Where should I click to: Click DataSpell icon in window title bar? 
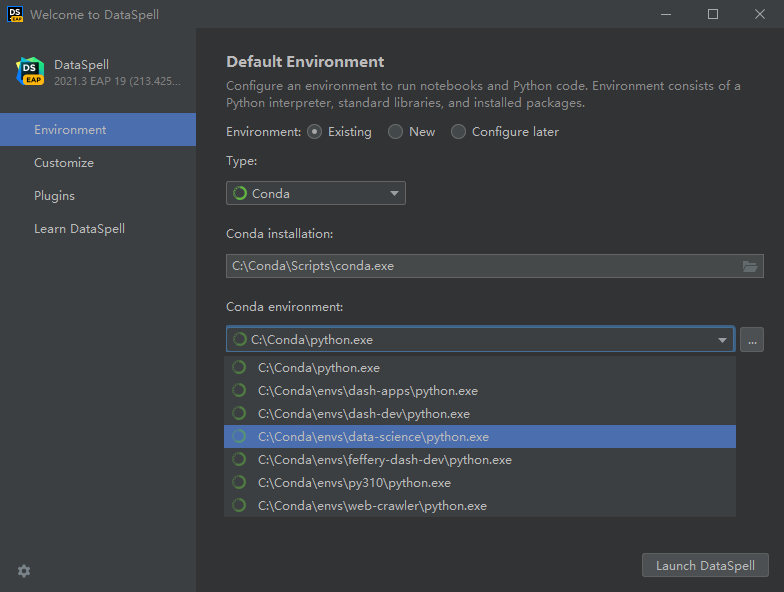(14, 14)
